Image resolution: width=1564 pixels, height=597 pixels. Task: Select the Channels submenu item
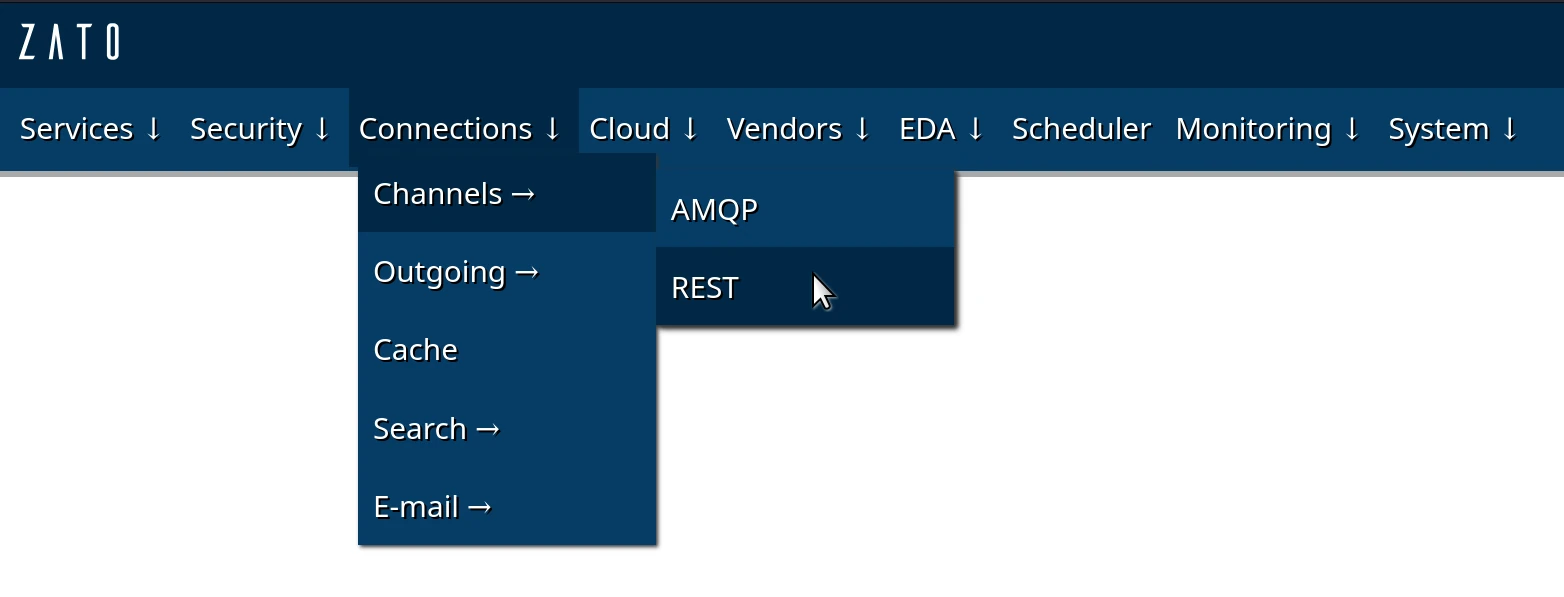pos(455,194)
